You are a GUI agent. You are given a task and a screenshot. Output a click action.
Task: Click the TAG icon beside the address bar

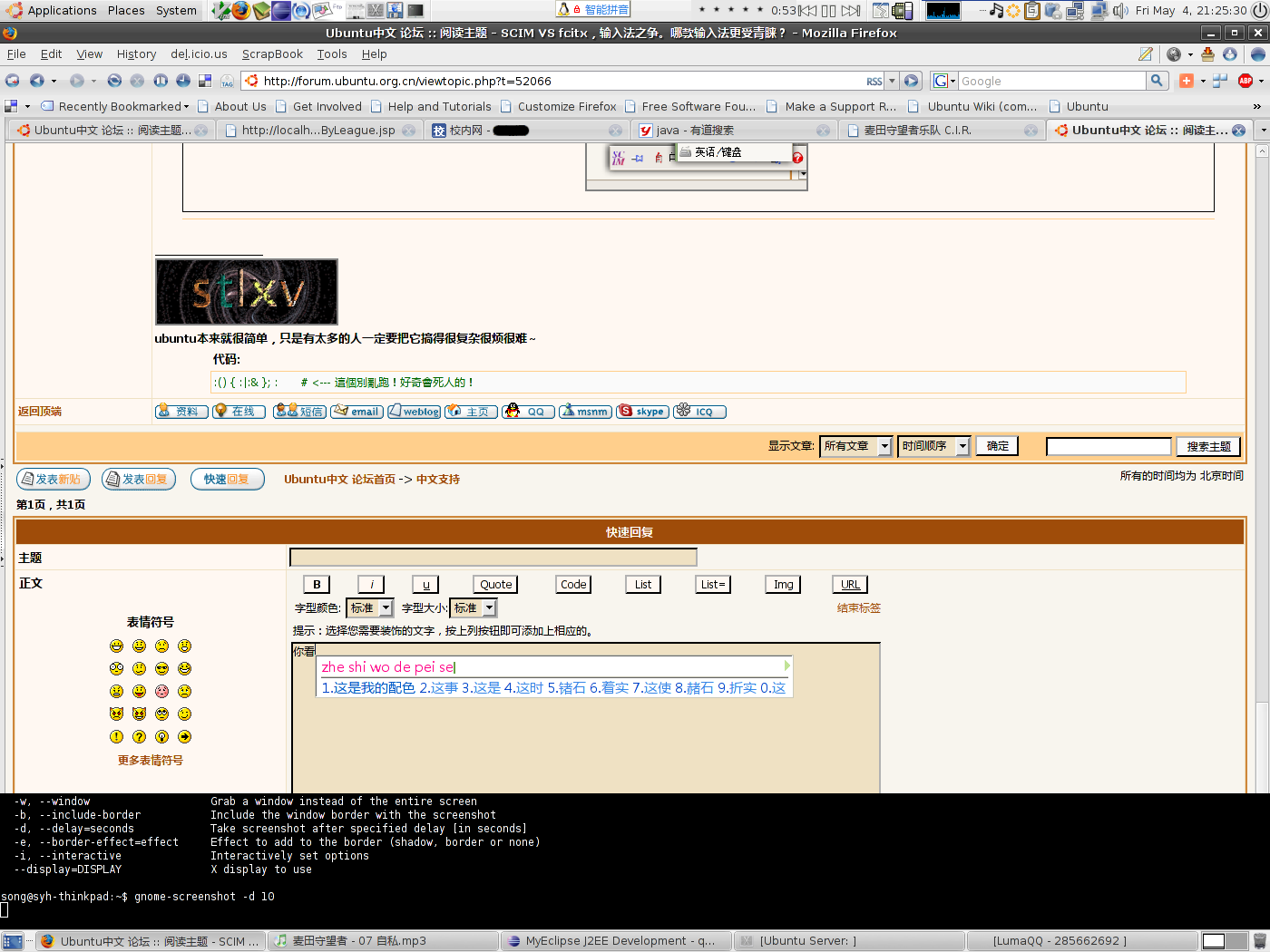[227, 81]
